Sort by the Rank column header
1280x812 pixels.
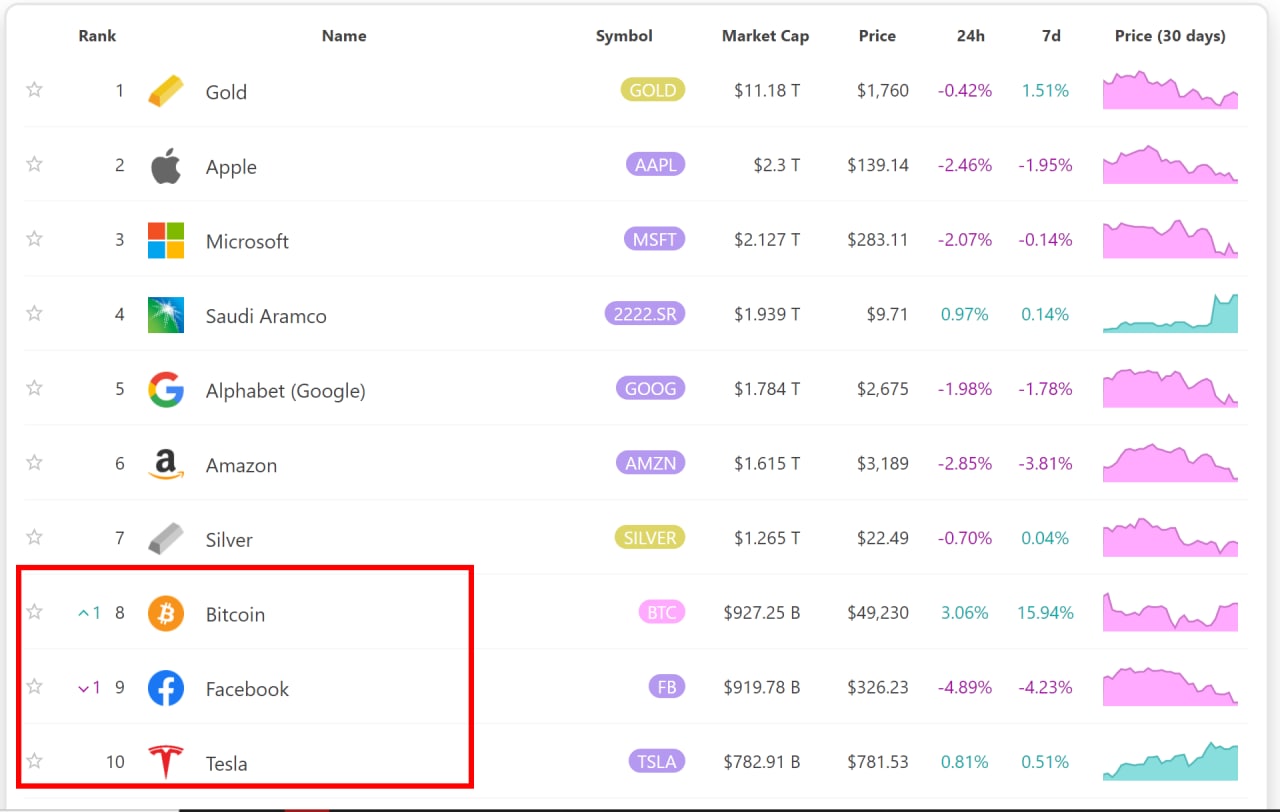click(x=97, y=36)
